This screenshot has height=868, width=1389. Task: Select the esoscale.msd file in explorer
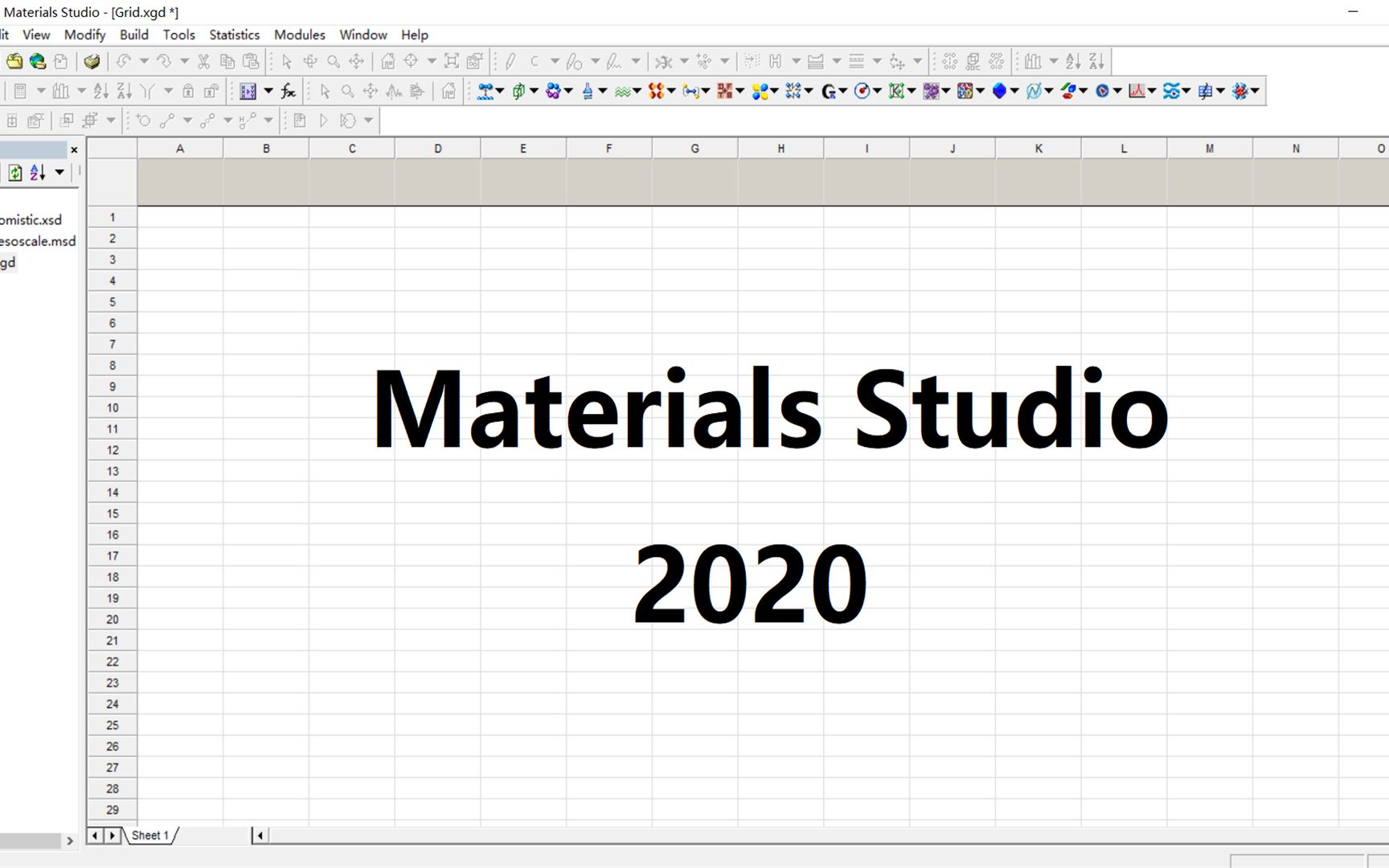38,241
